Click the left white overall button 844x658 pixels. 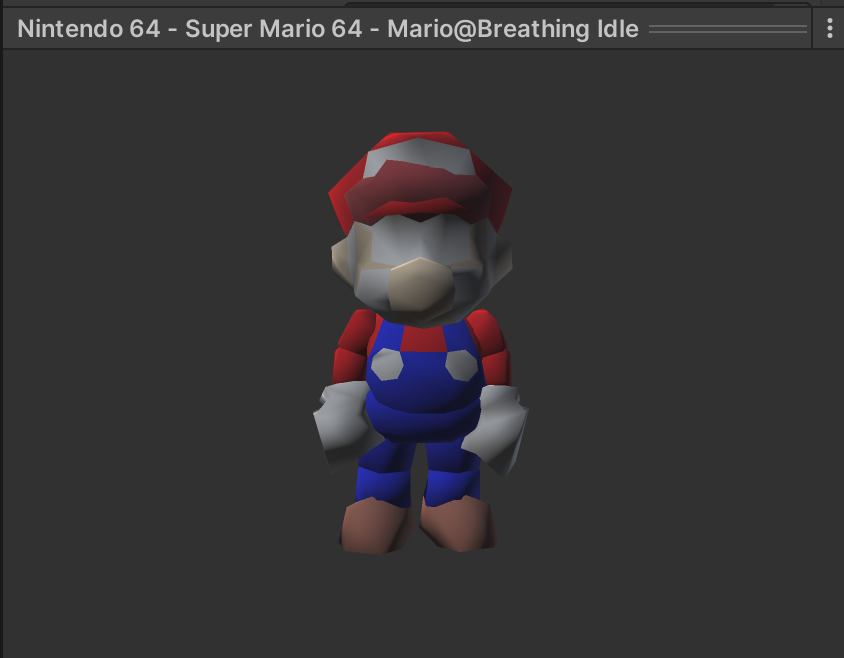pyautogui.click(x=386, y=365)
